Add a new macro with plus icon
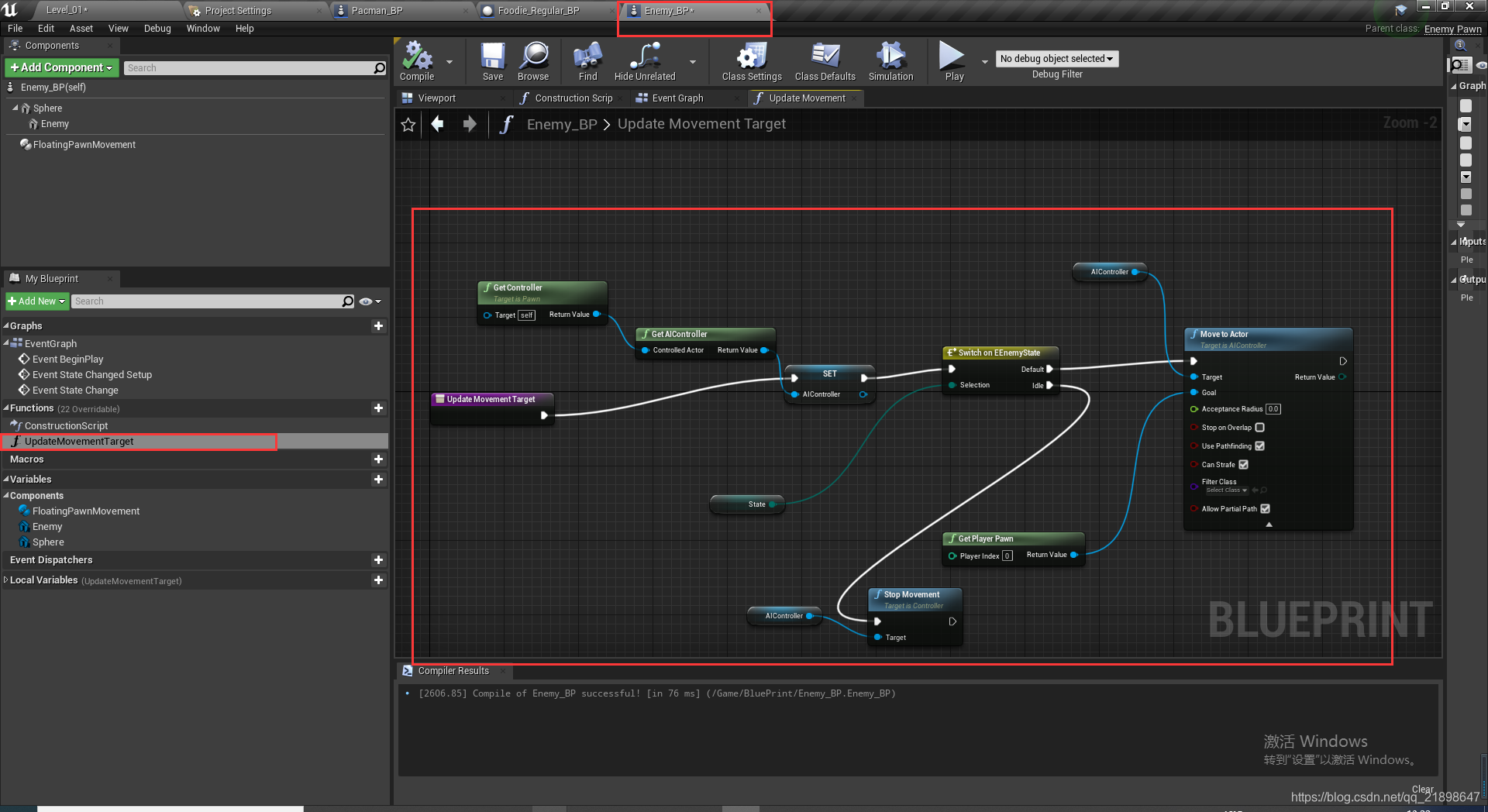The width and height of the screenshot is (1488, 812). (378, 459)
